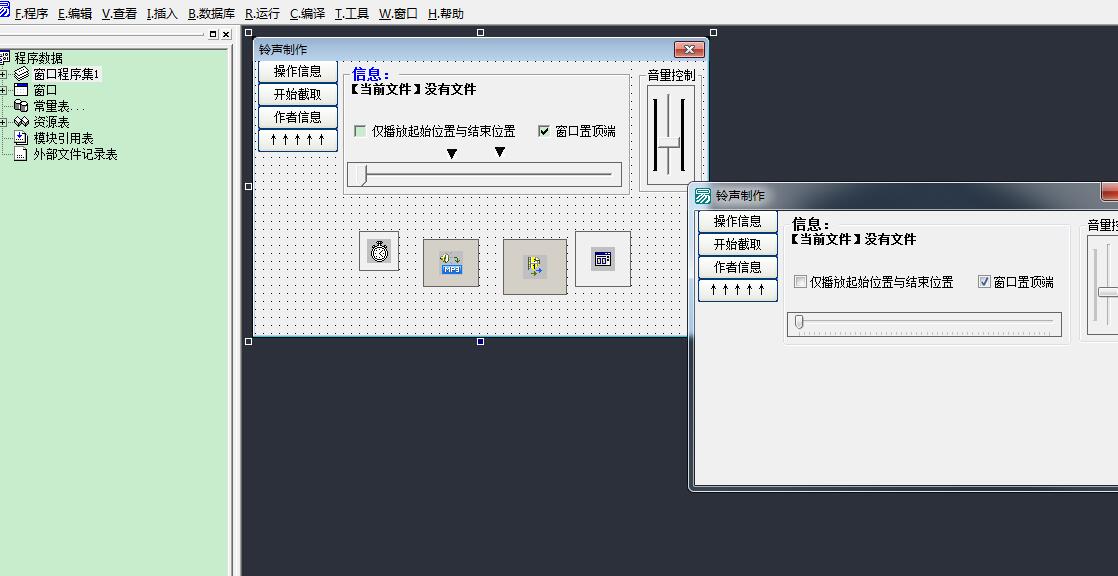Image resolution: width=1118 pixels, height=576 pixels.
Task: Open the E.编辑 menu
Action: coord(75,14)
